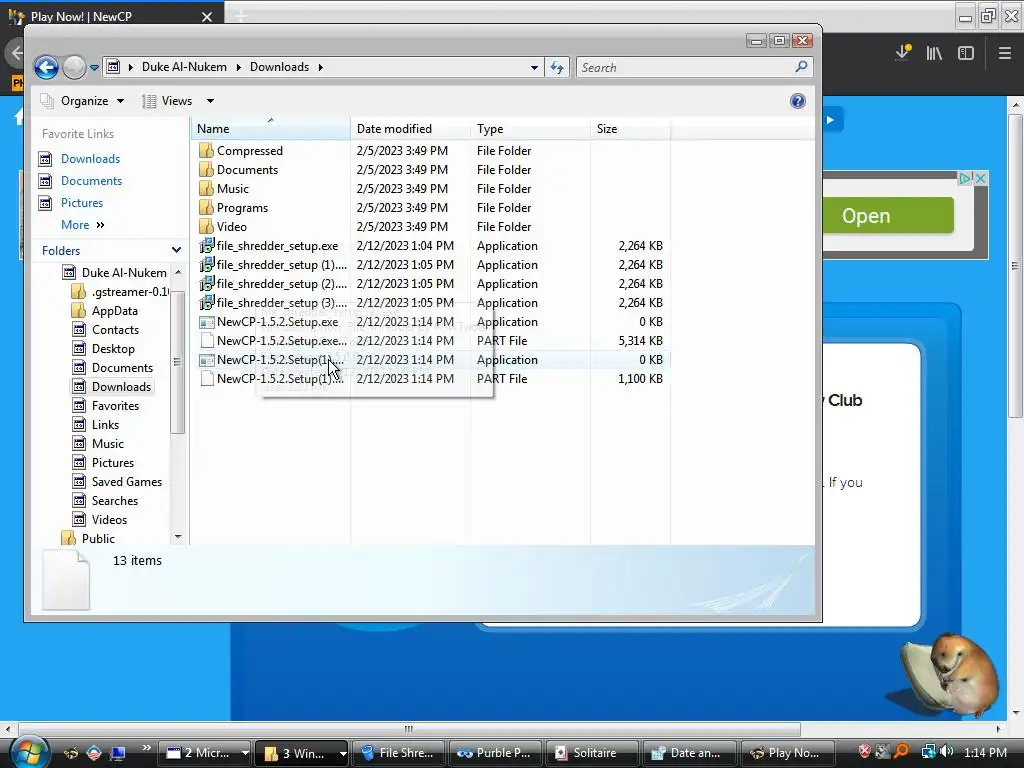Click the Back navigation arrow in Explorer
The image size is (1024, 768).
[x=46, y=67]
